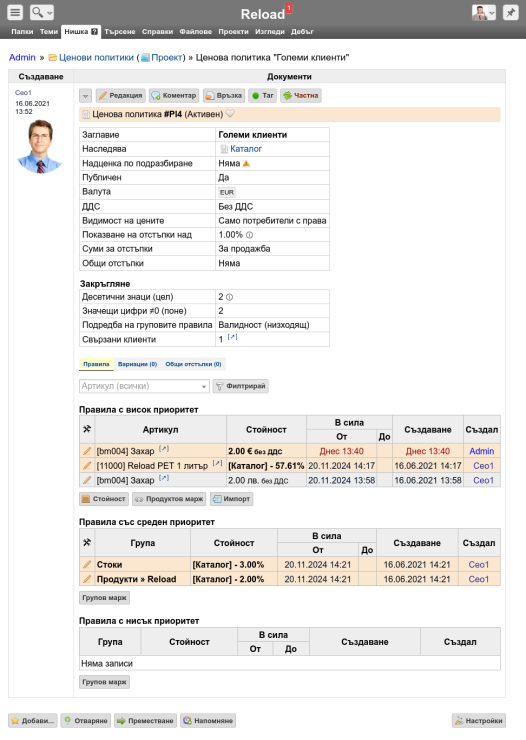This screenshot has height=740, width=526.
Task: Open the Теми tab
Action: [x=49, y=32]
